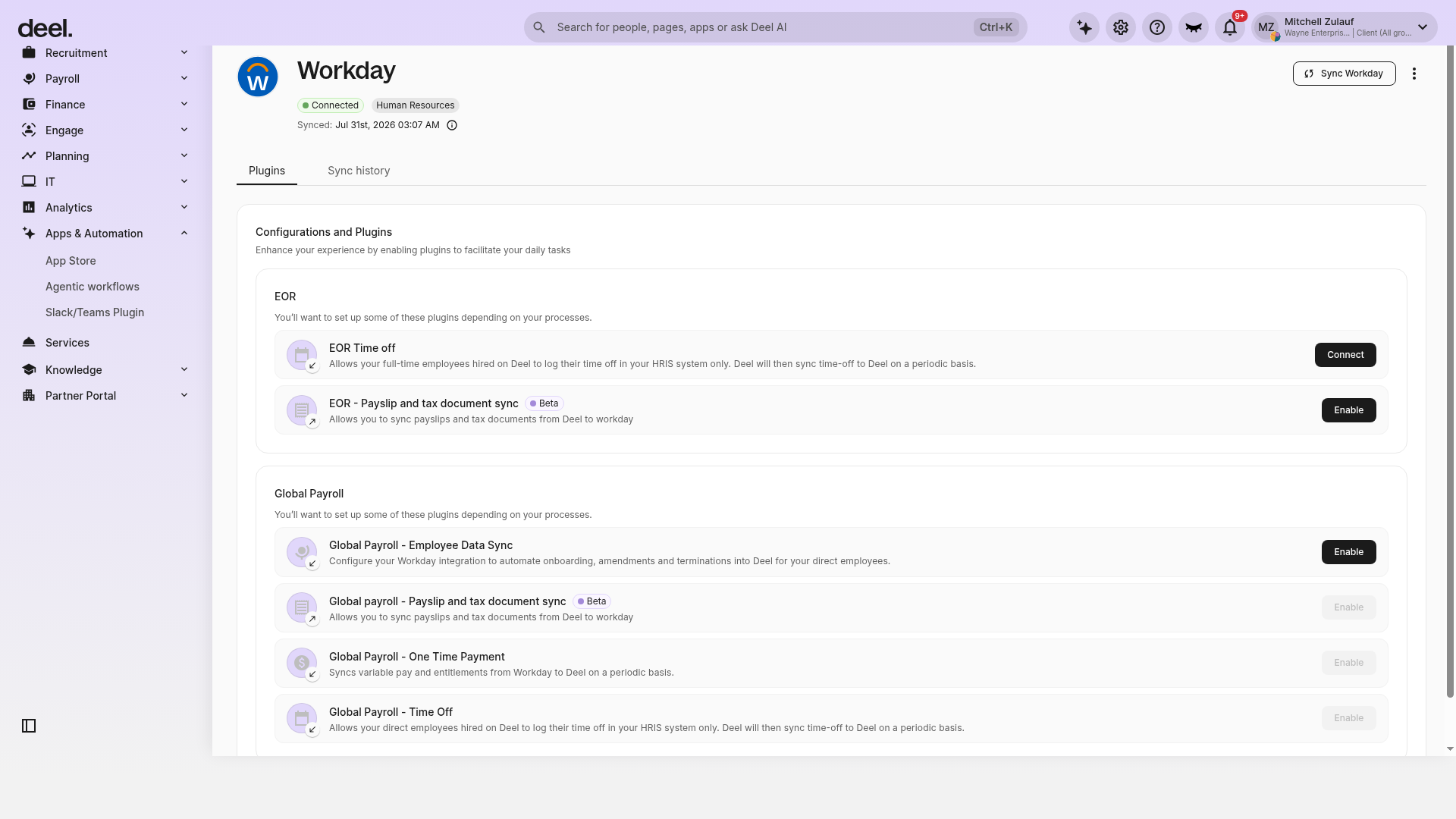Click the Planning chart icon
Image resolution: width=1456 pixels, height=819 pixels.
29,155
